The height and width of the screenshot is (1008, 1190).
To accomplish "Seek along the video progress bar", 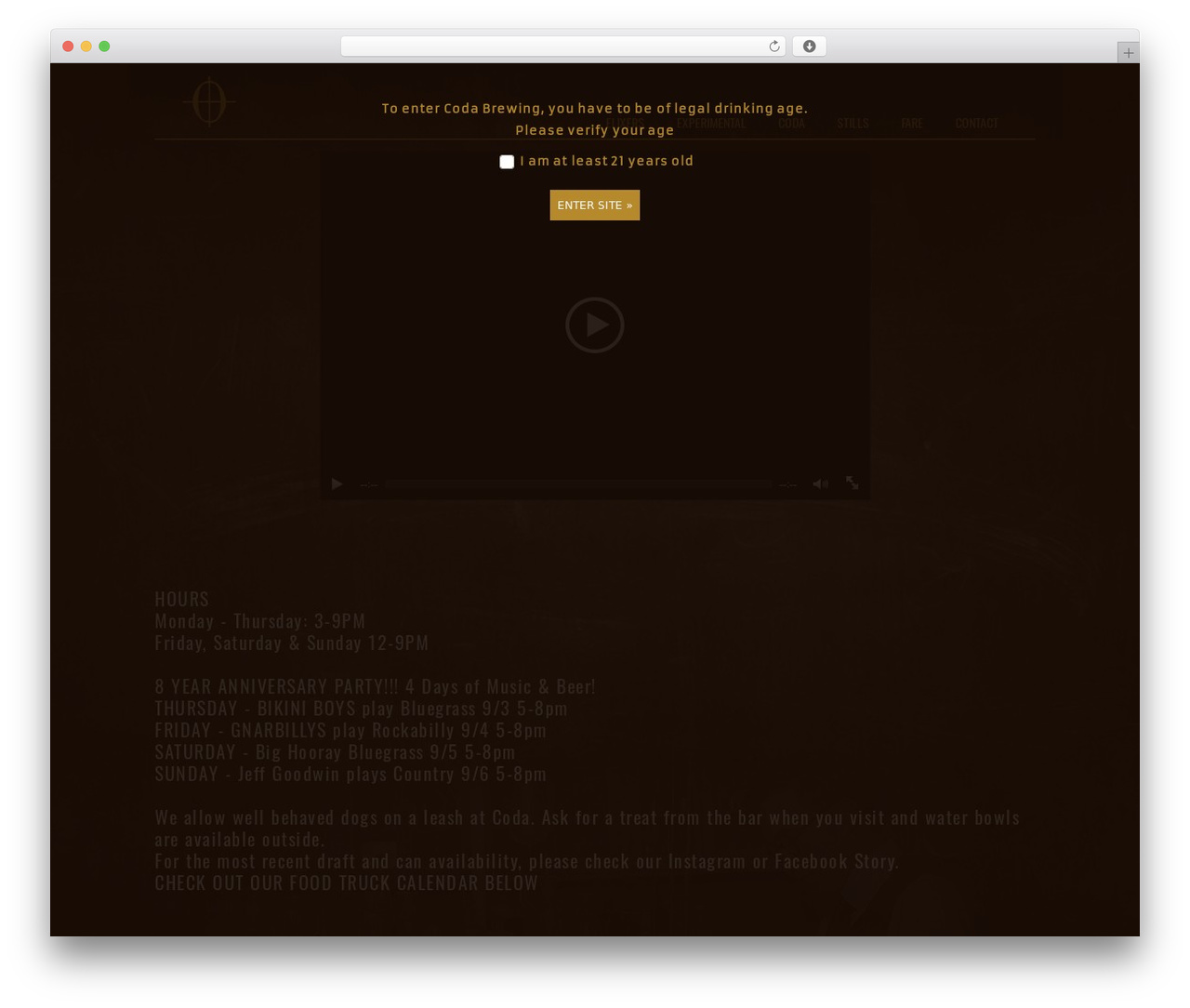I will tap(577, 484).
